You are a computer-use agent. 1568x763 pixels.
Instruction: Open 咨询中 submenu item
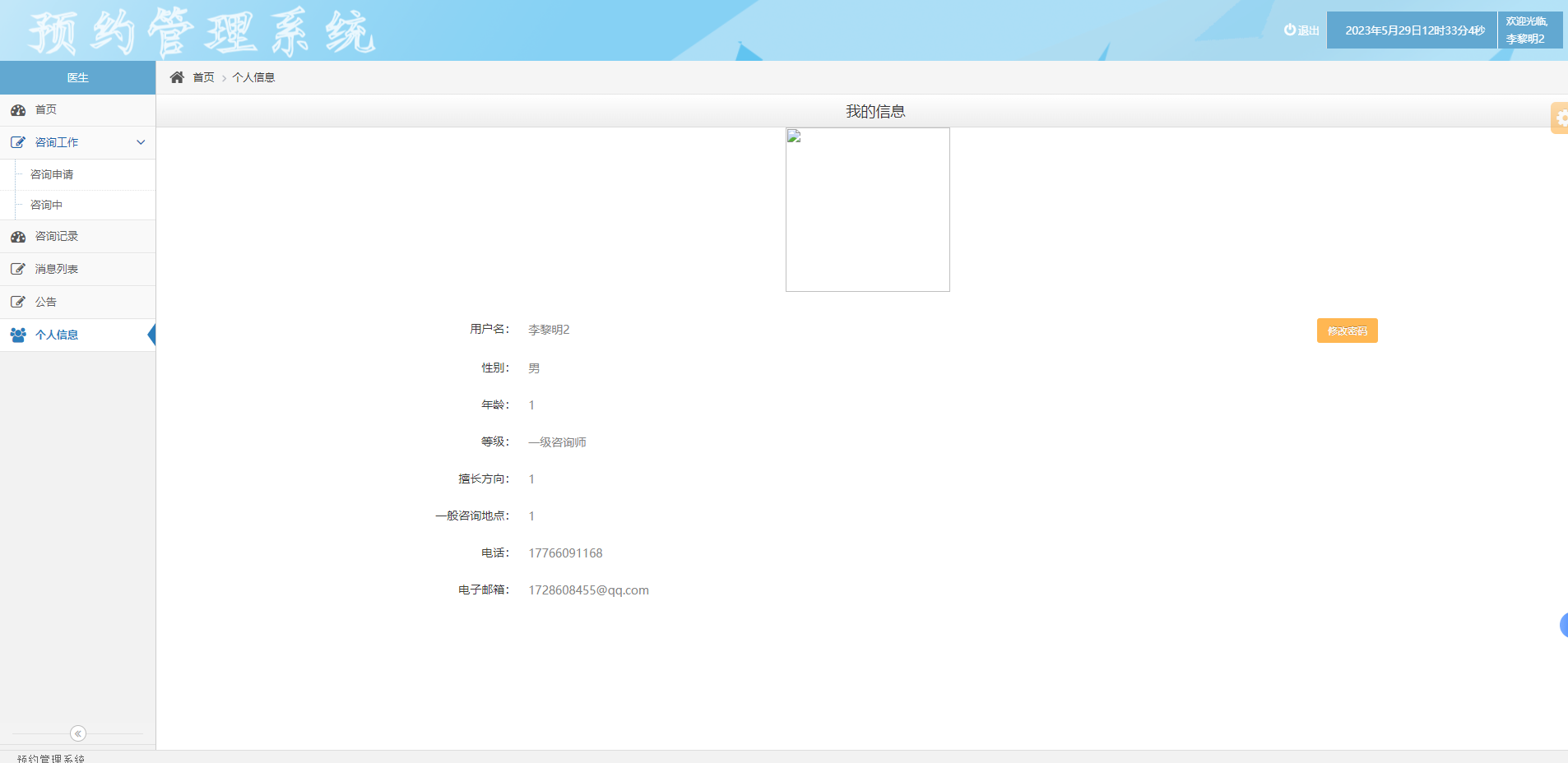77,205
